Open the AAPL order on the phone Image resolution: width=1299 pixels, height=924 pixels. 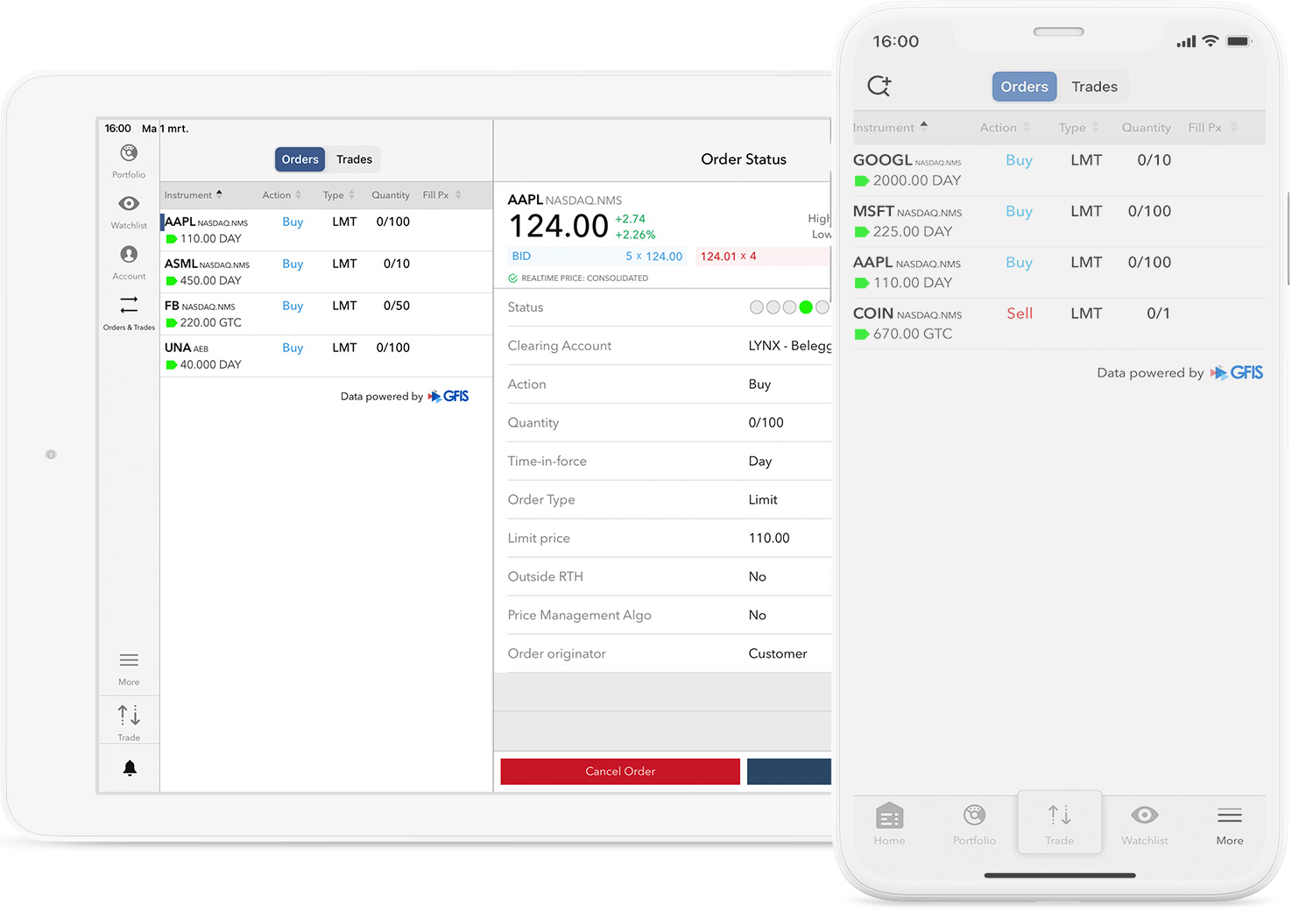(1059, 272)
